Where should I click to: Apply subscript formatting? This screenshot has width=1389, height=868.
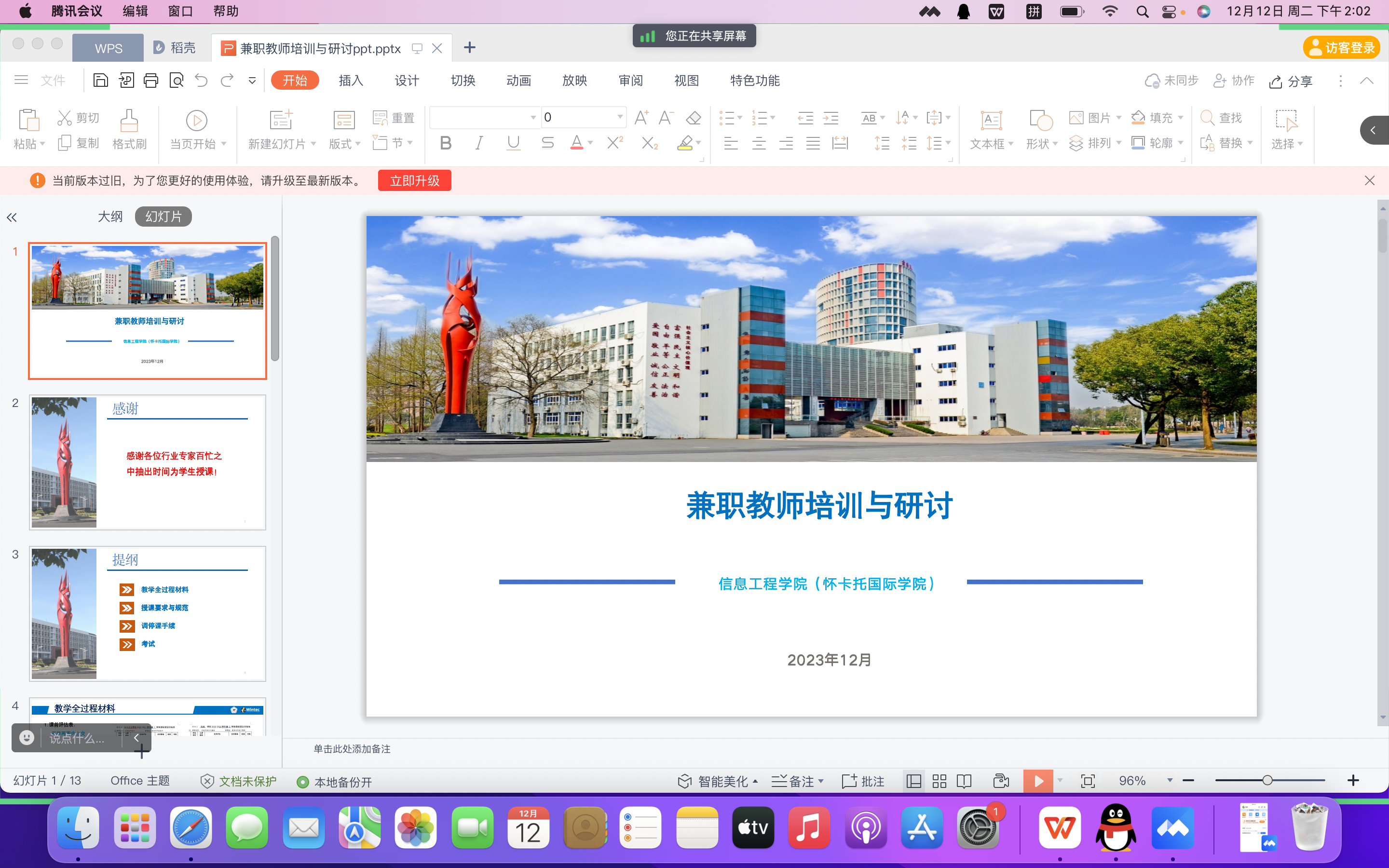(x=650, y=143)
